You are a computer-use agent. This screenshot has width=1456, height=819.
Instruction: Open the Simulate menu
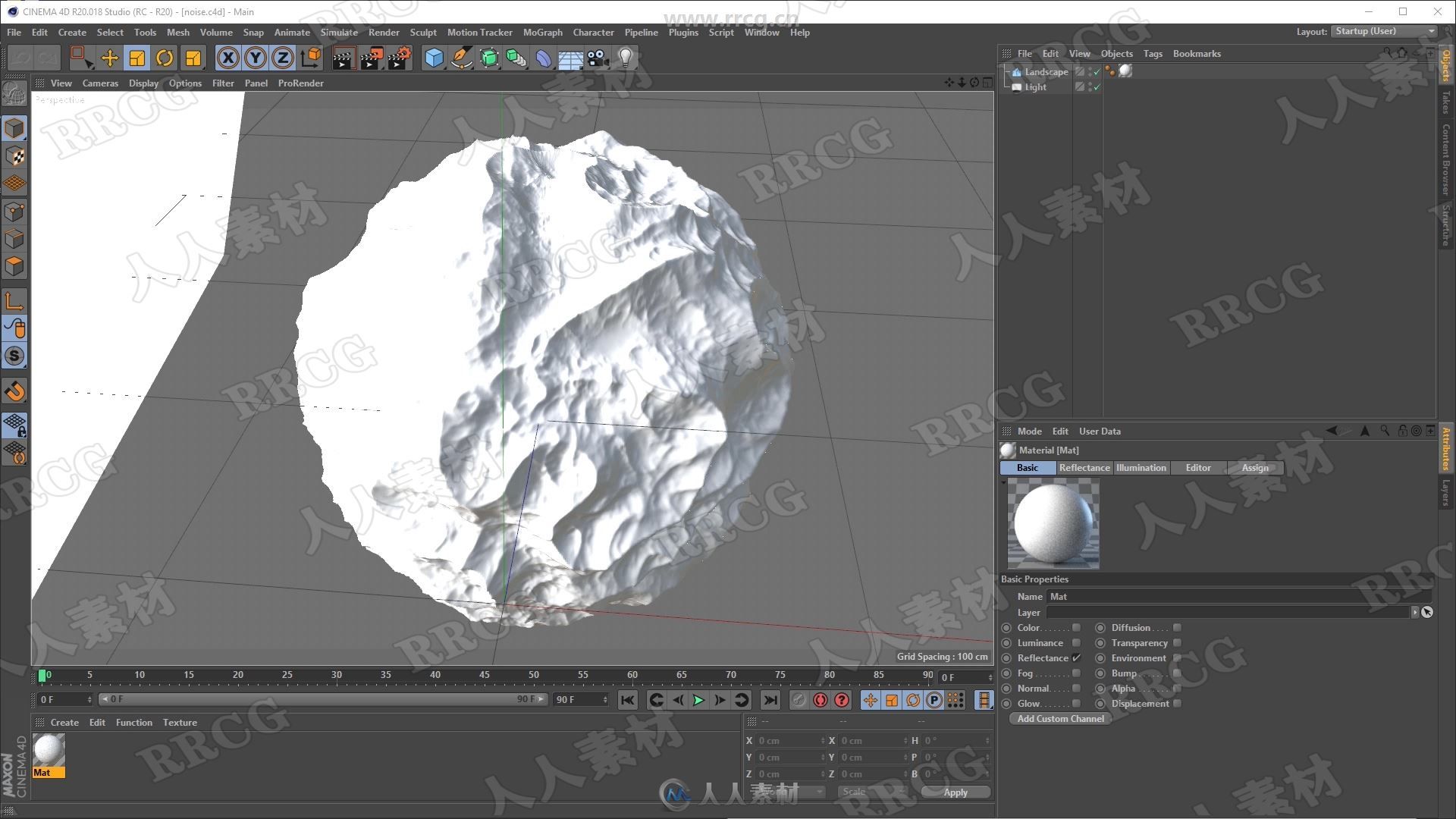(x=339, y=33)
